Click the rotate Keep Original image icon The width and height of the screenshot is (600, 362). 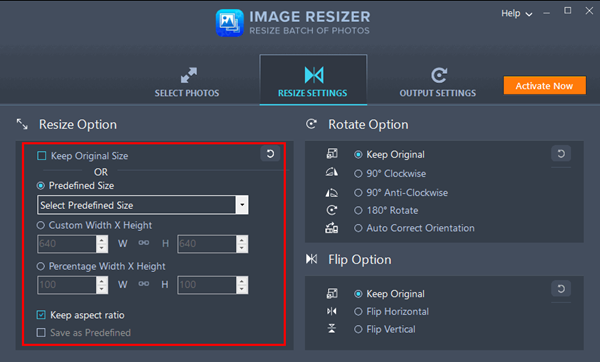tap(332, 154)
